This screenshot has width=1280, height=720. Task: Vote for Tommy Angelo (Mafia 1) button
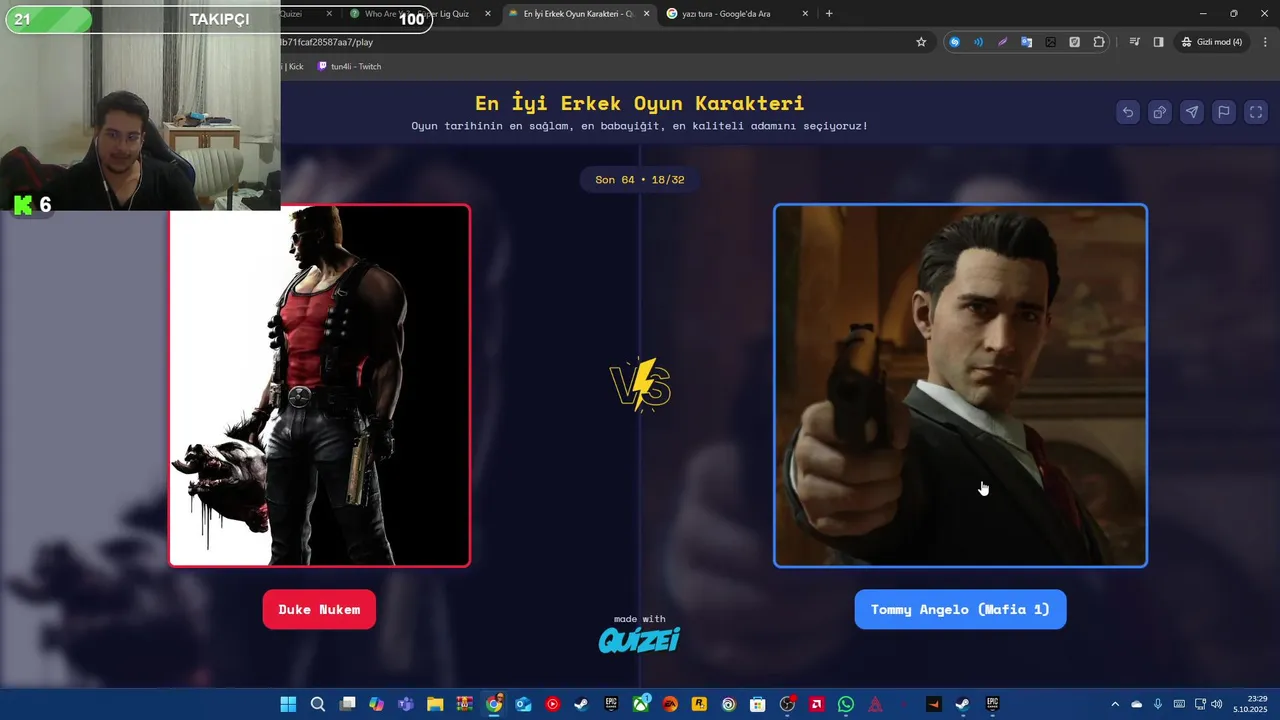960,609
